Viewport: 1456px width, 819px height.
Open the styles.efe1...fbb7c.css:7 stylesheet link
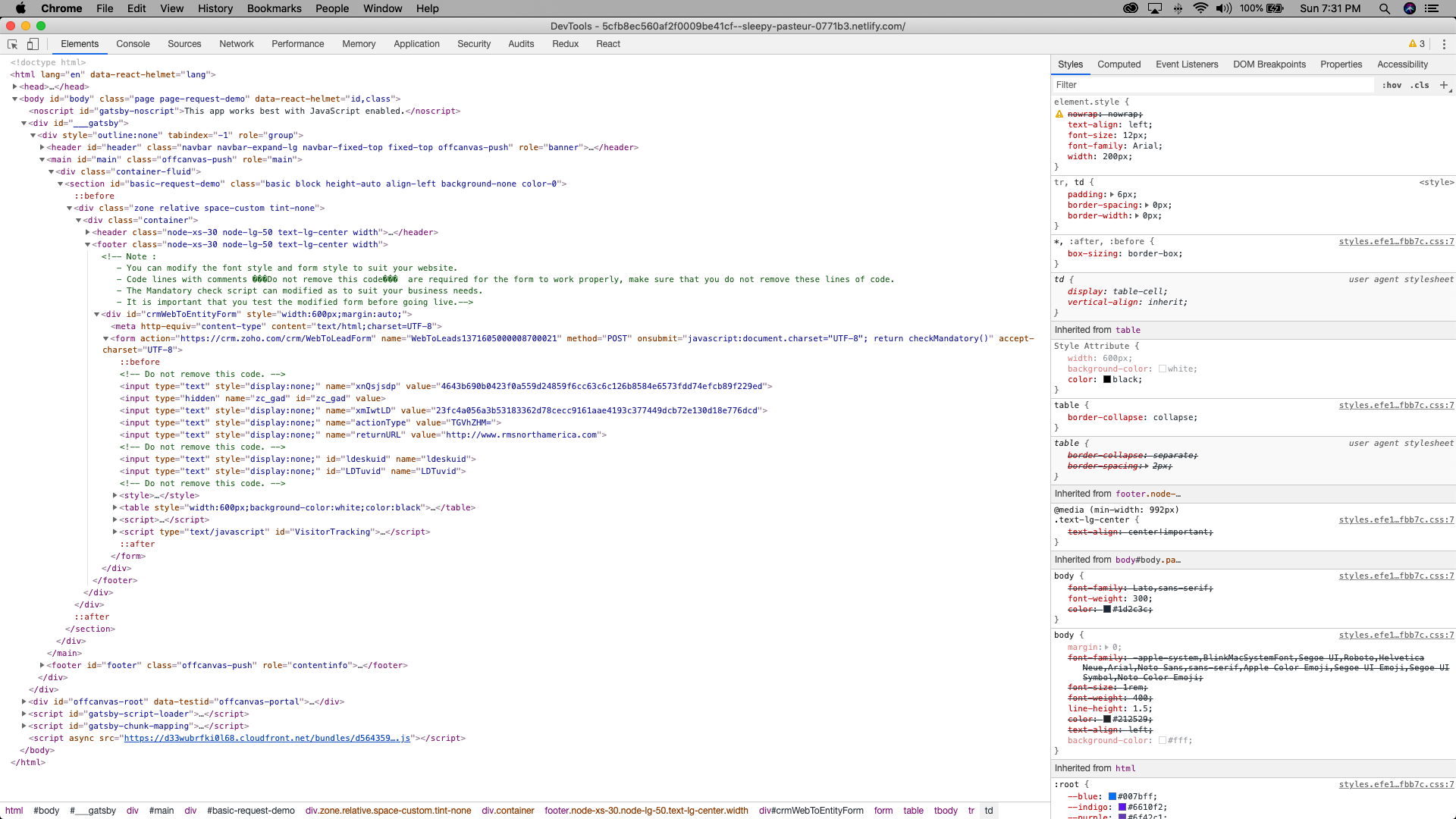pos(1395,241)
